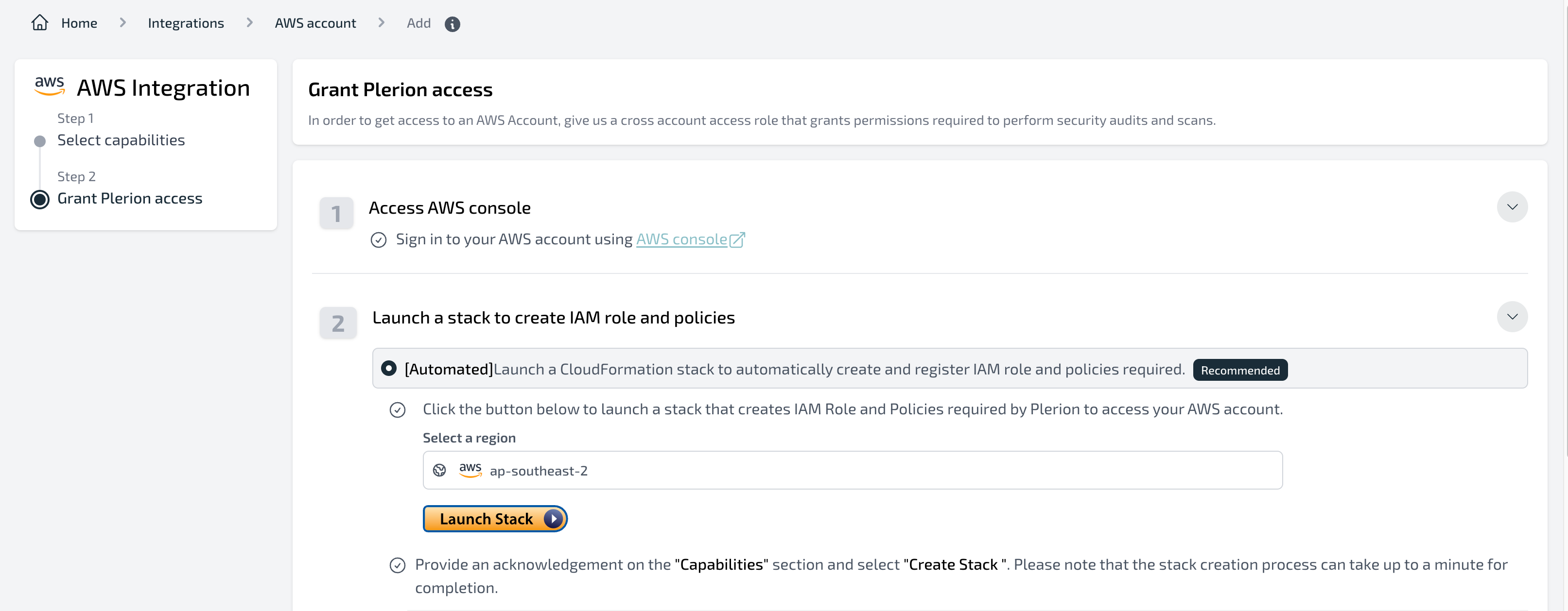Collapse the Launch a stack section
Screen dimensions: 1568x611
(x=1512, y=317)
